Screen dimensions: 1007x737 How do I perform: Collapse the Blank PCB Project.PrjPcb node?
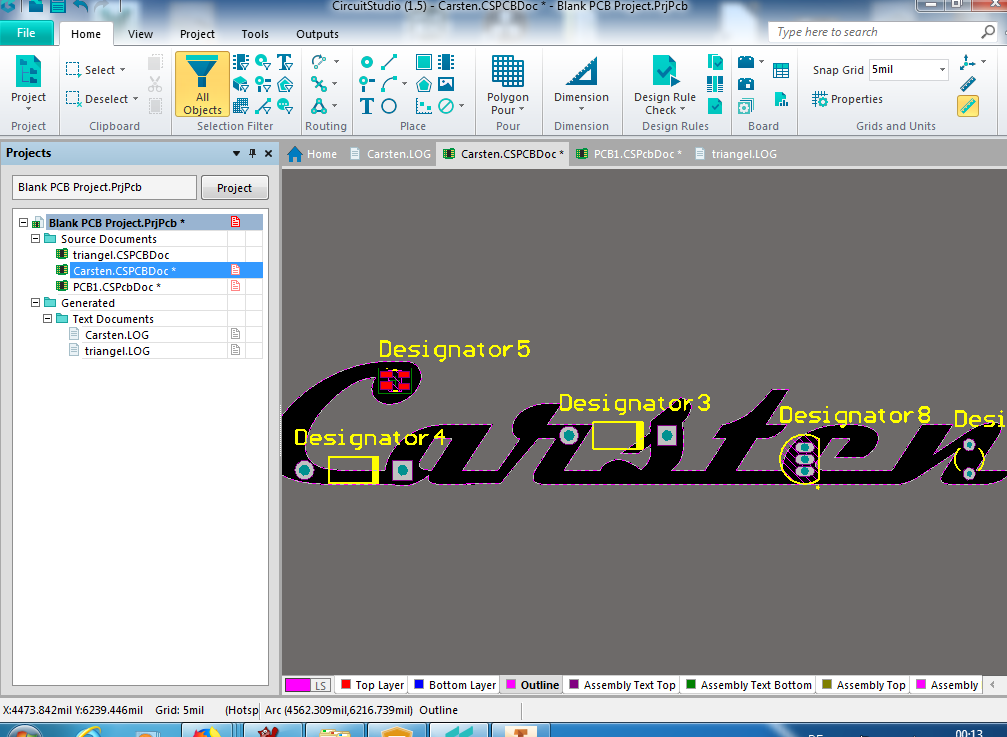coord(24,223)
